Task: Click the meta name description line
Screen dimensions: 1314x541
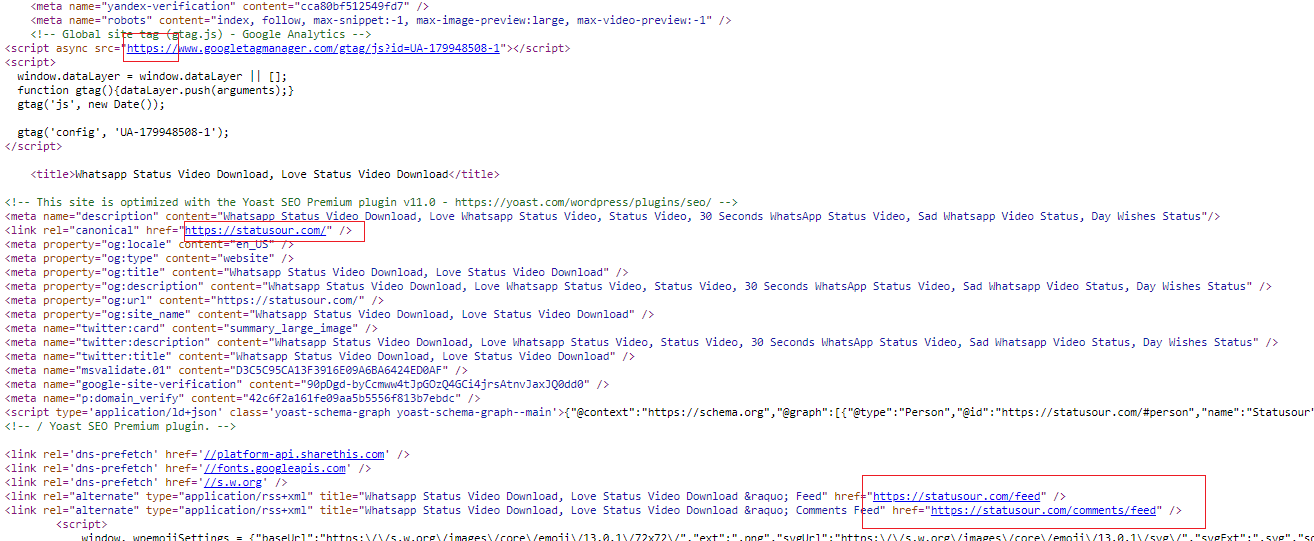Action: [612, 216]
